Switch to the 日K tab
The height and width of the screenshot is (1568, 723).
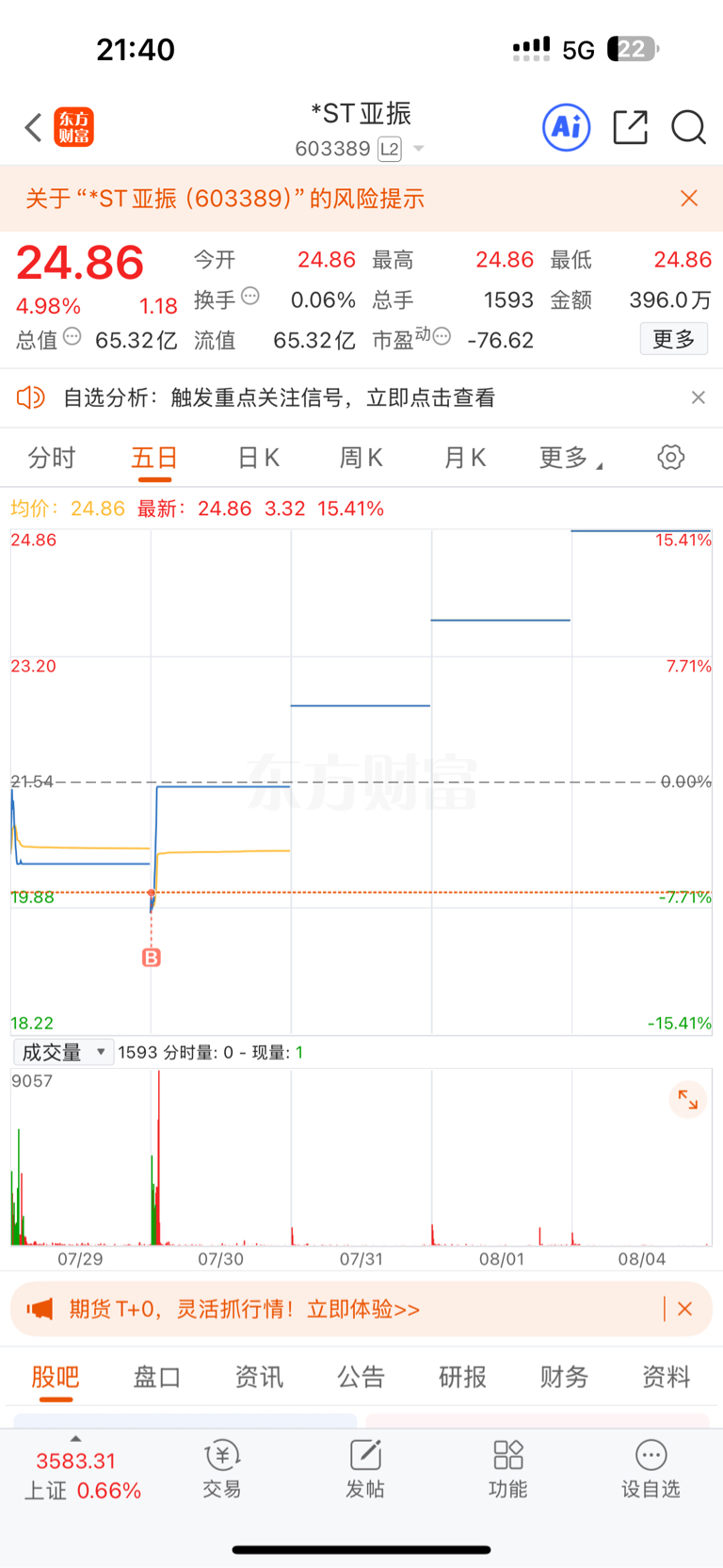coord(258,458)
